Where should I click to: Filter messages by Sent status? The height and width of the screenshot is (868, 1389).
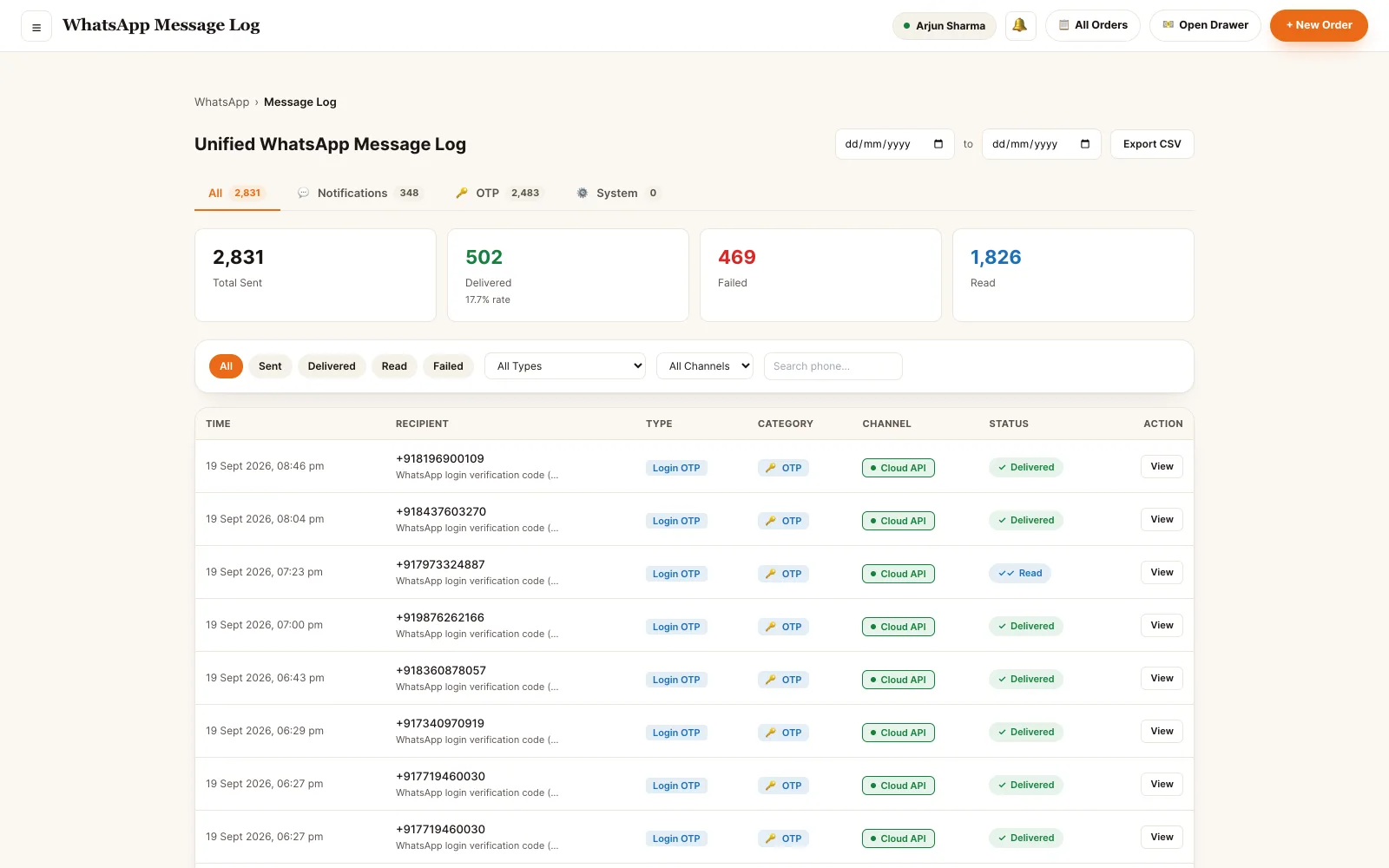[x=270, y=366]
